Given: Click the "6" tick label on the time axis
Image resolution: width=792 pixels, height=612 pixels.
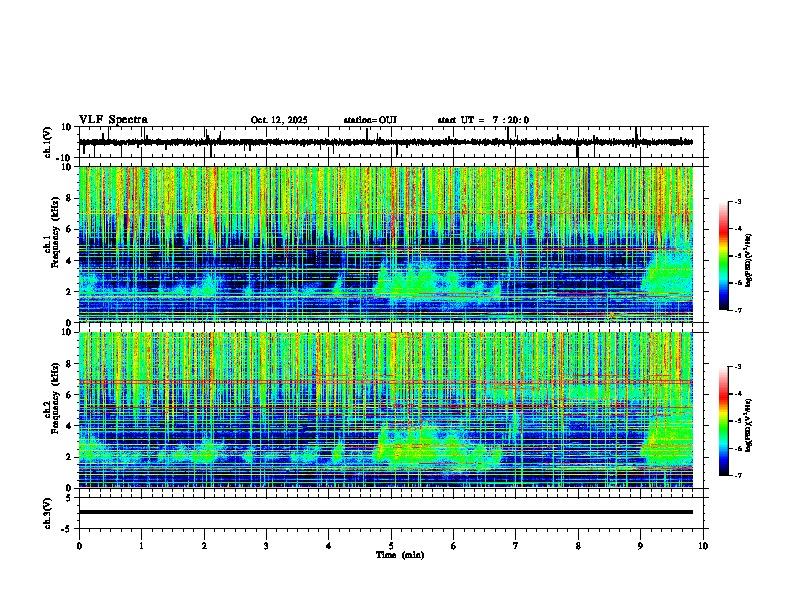Looking at the screenshot, I should [454, 546].
